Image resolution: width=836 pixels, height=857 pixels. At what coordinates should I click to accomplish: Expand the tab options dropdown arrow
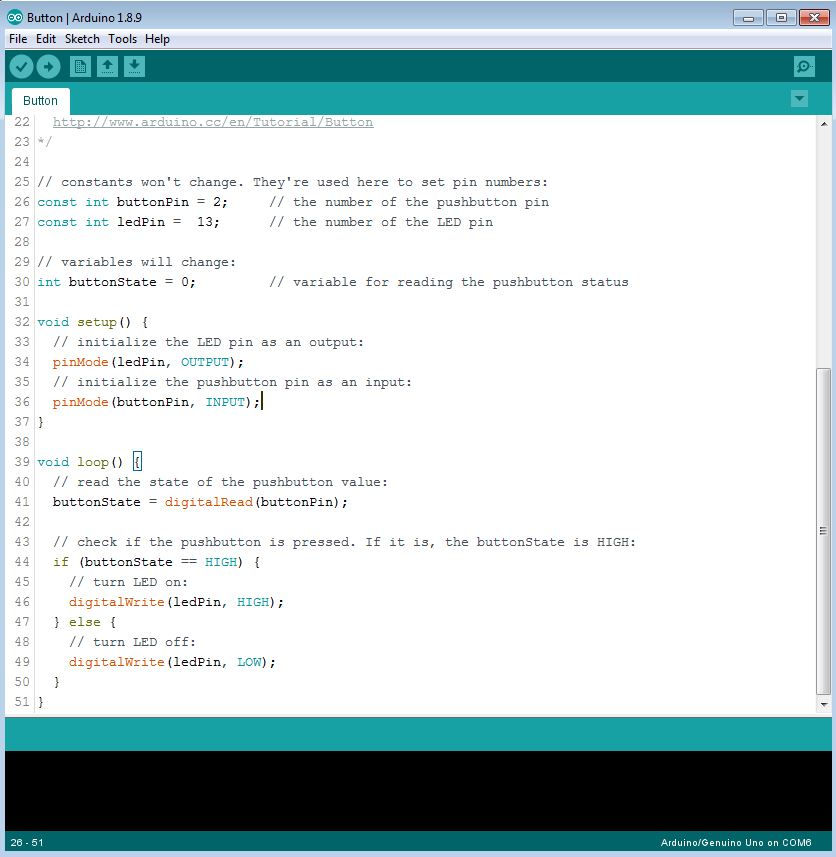point(799,99)
